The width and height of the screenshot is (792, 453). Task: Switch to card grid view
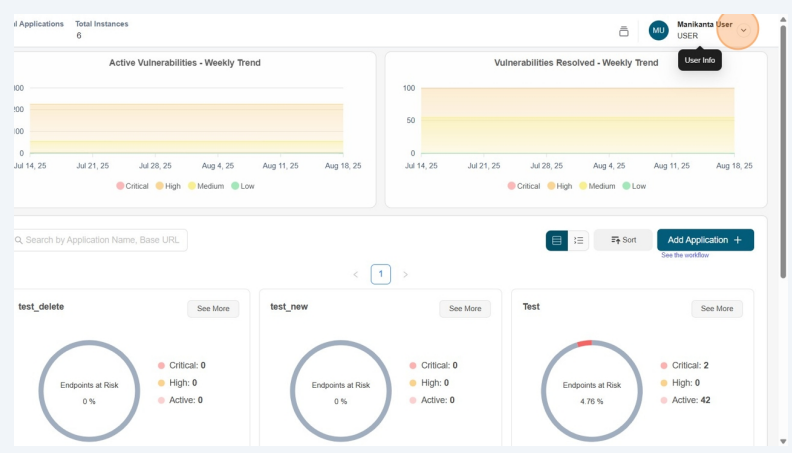[x=557, y=240]
